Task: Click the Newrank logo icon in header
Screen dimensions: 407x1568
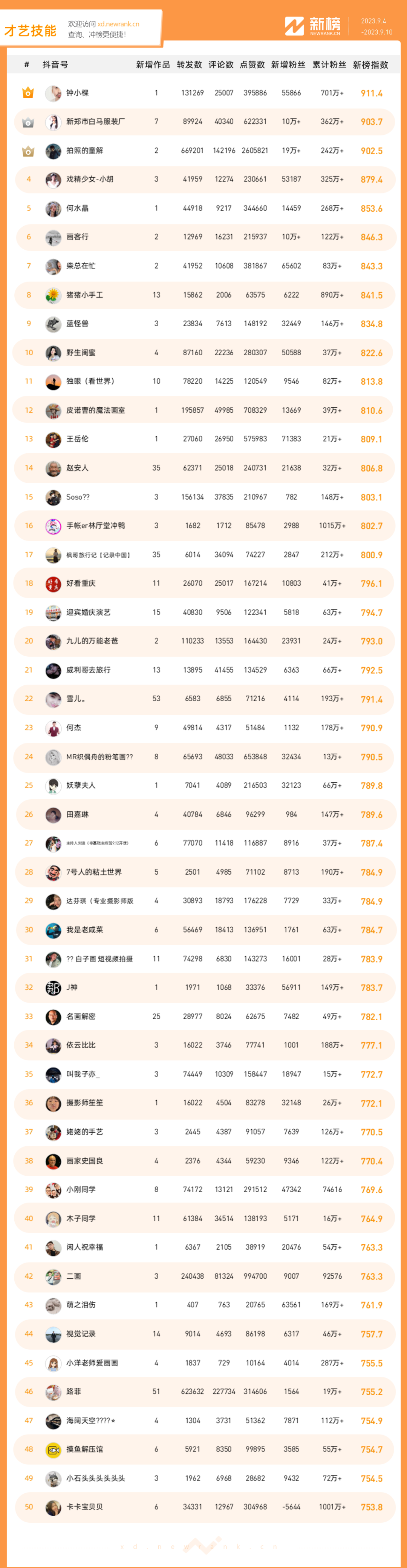Action: click(x=294, y=26)
